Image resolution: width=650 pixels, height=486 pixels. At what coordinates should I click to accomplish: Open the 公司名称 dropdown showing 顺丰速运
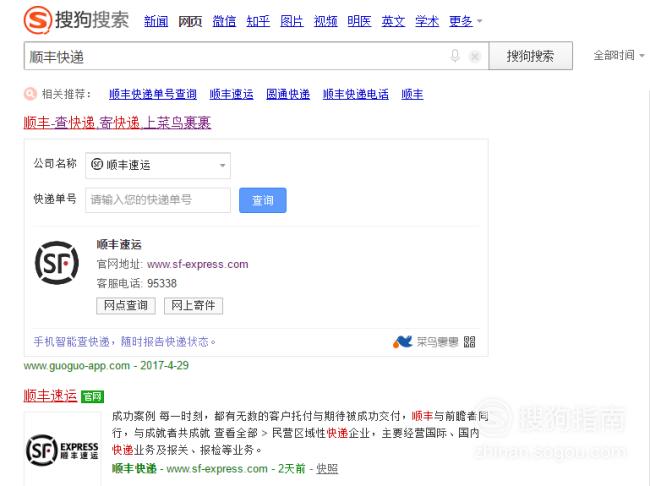pyautogui.click(x=158, y=165)
